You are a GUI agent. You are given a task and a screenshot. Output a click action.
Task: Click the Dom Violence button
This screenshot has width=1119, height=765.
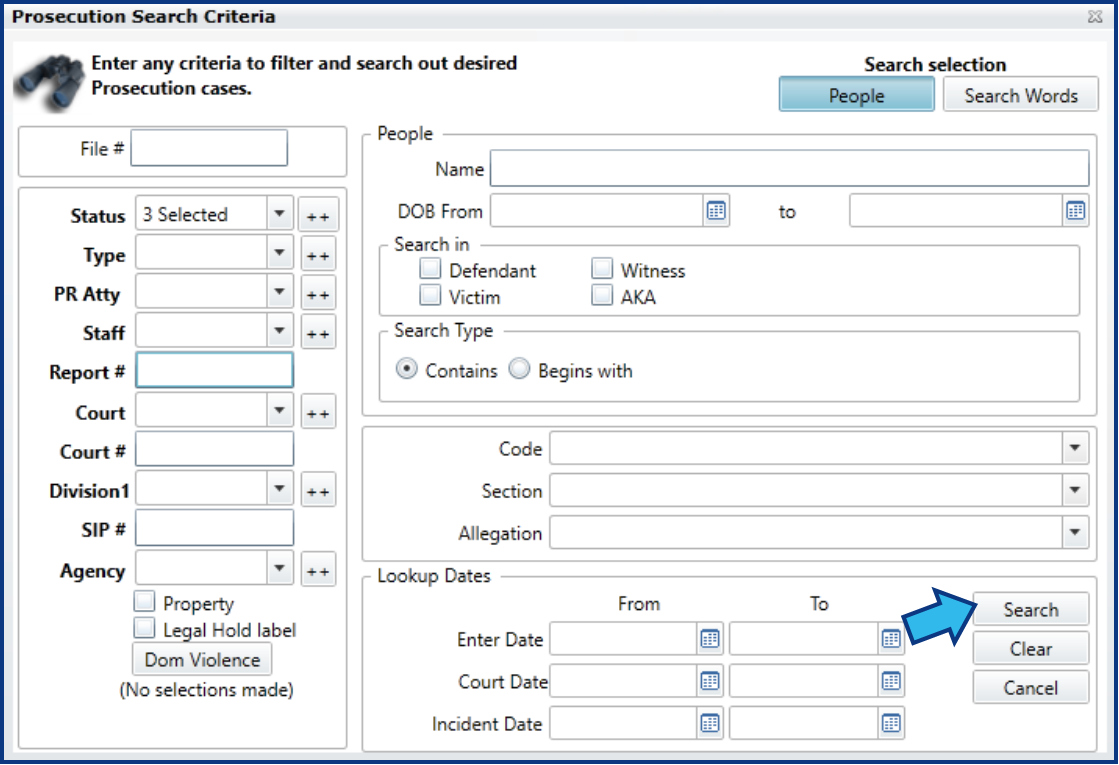(x=202, y=660)
